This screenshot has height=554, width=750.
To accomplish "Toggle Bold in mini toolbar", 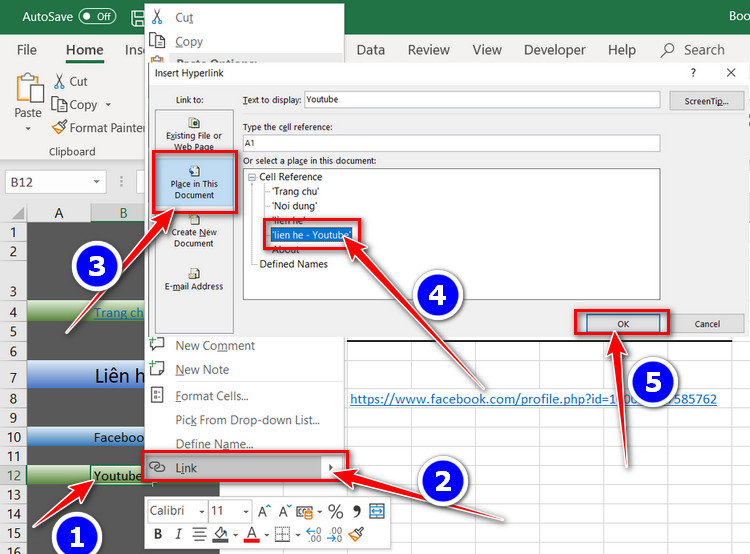I will [158, 533].
